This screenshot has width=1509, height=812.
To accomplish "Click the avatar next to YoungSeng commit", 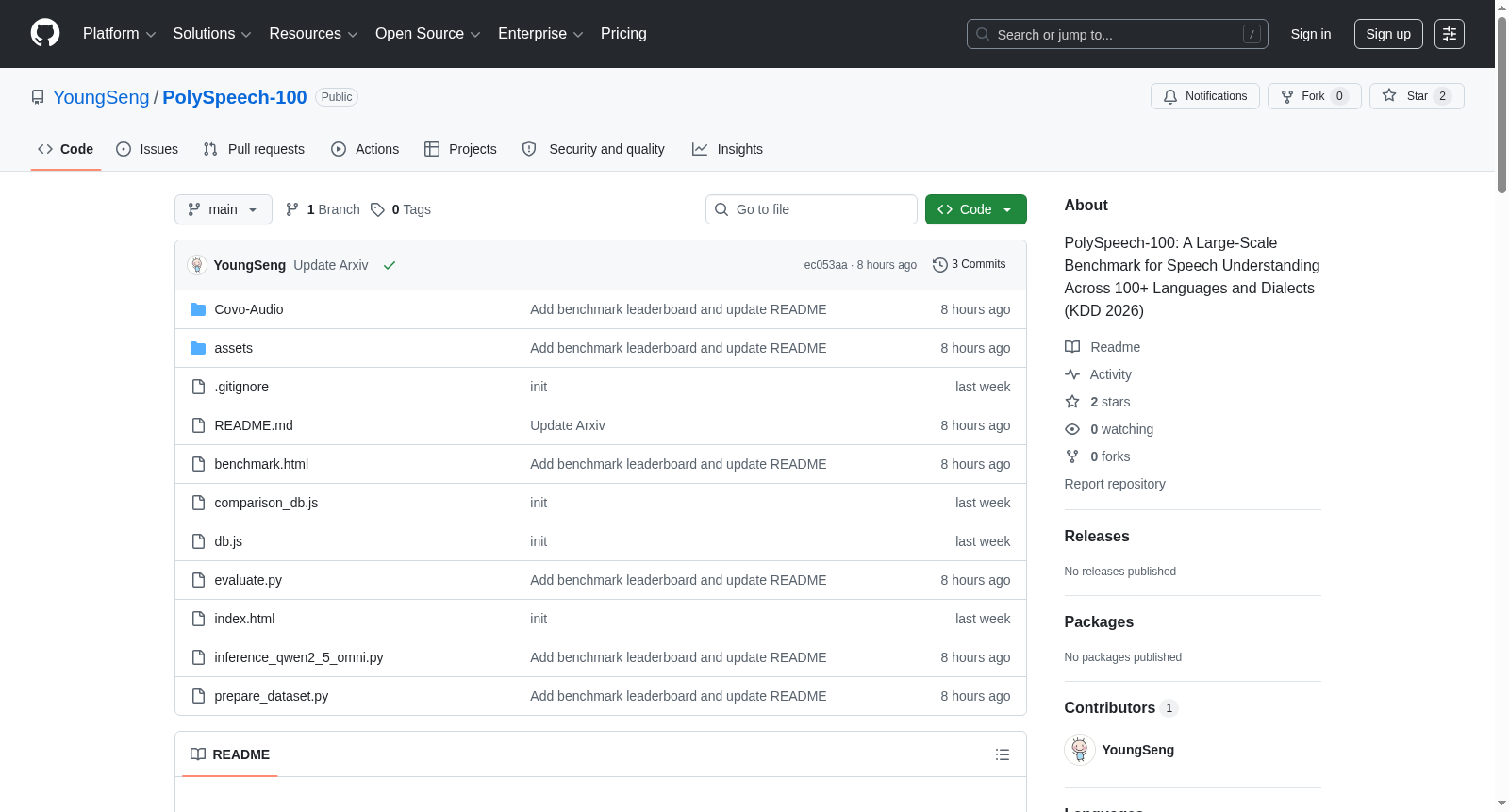I will (197, 265).
